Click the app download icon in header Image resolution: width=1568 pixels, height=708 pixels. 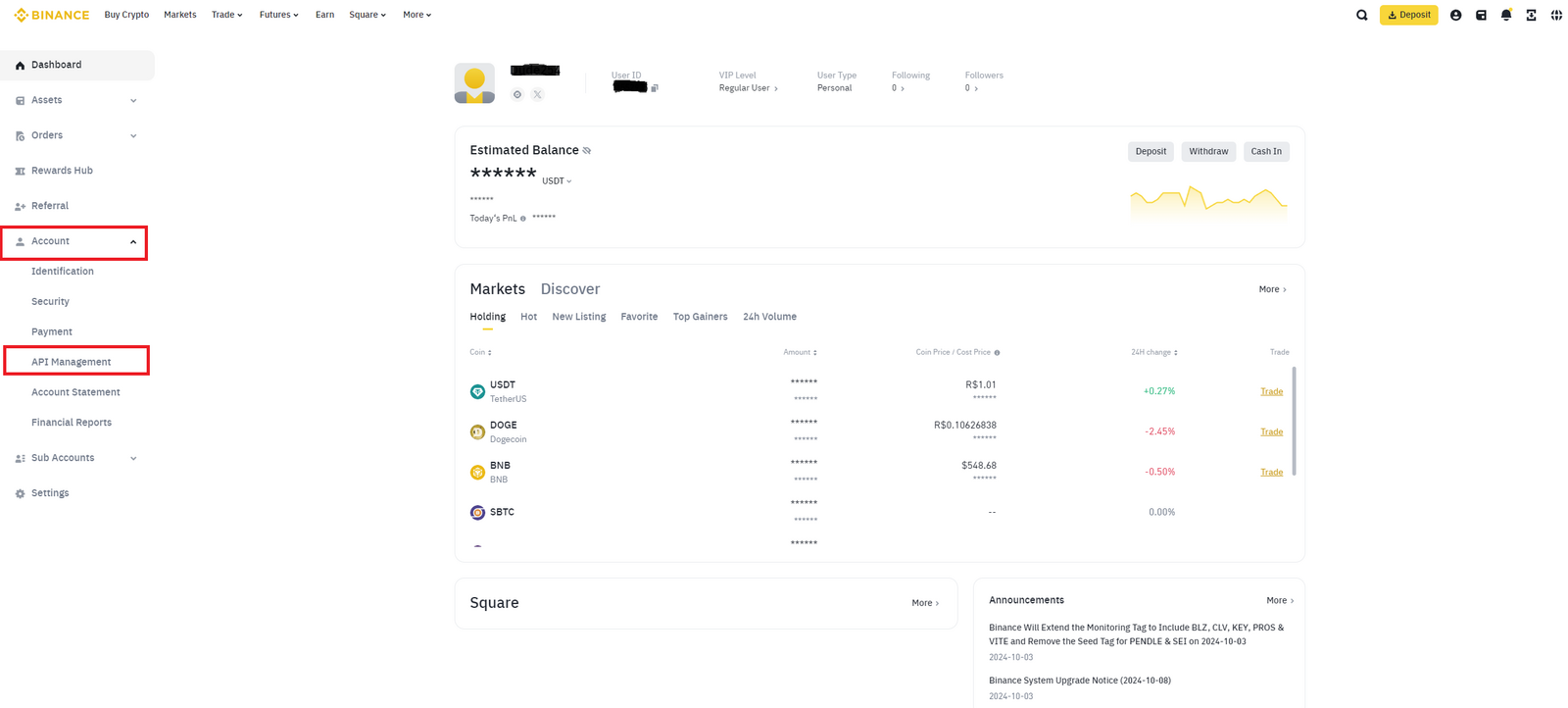[1531, 15]
